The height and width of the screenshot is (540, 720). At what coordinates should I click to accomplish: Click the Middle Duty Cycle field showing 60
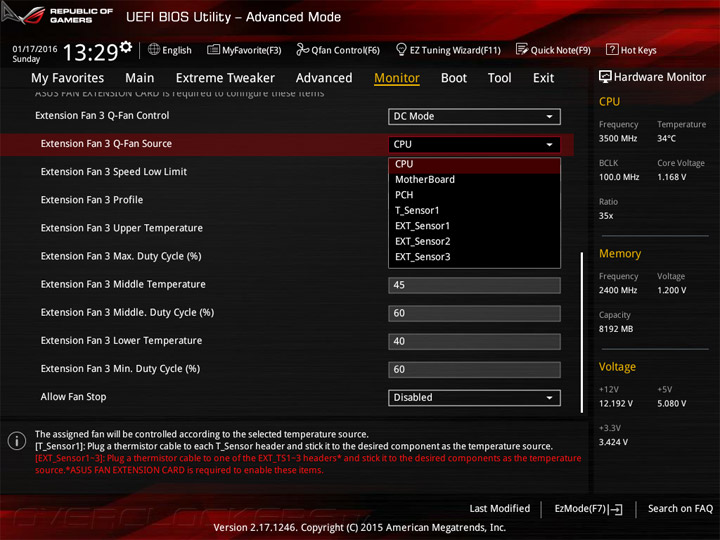tap(474, 313)
